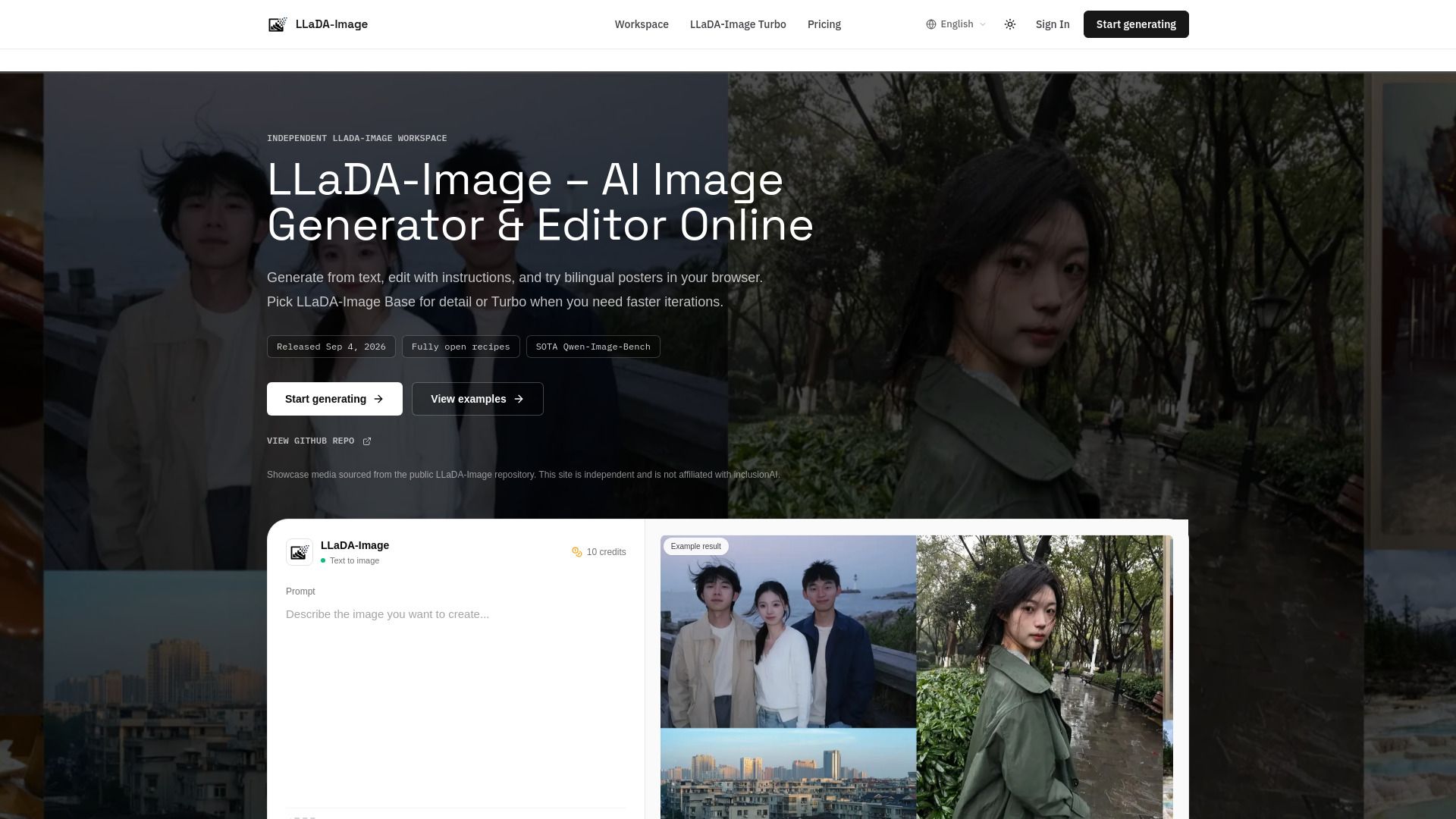Viewport: 1456px width, 819px height.
Task: Open the woman in green coat example image
Action: (1039, 677)
